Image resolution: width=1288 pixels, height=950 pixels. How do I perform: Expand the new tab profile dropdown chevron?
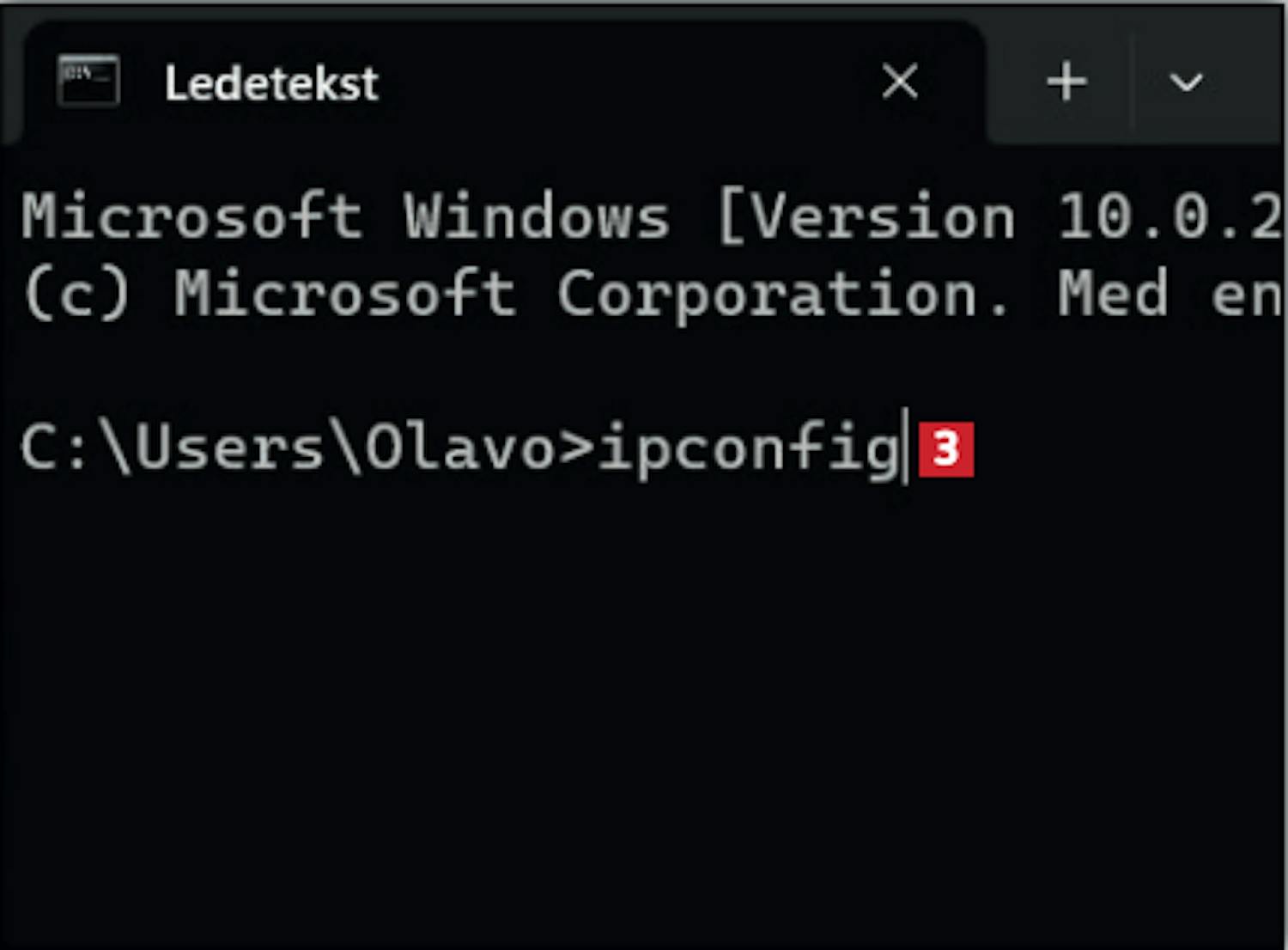coord(1186,82)
